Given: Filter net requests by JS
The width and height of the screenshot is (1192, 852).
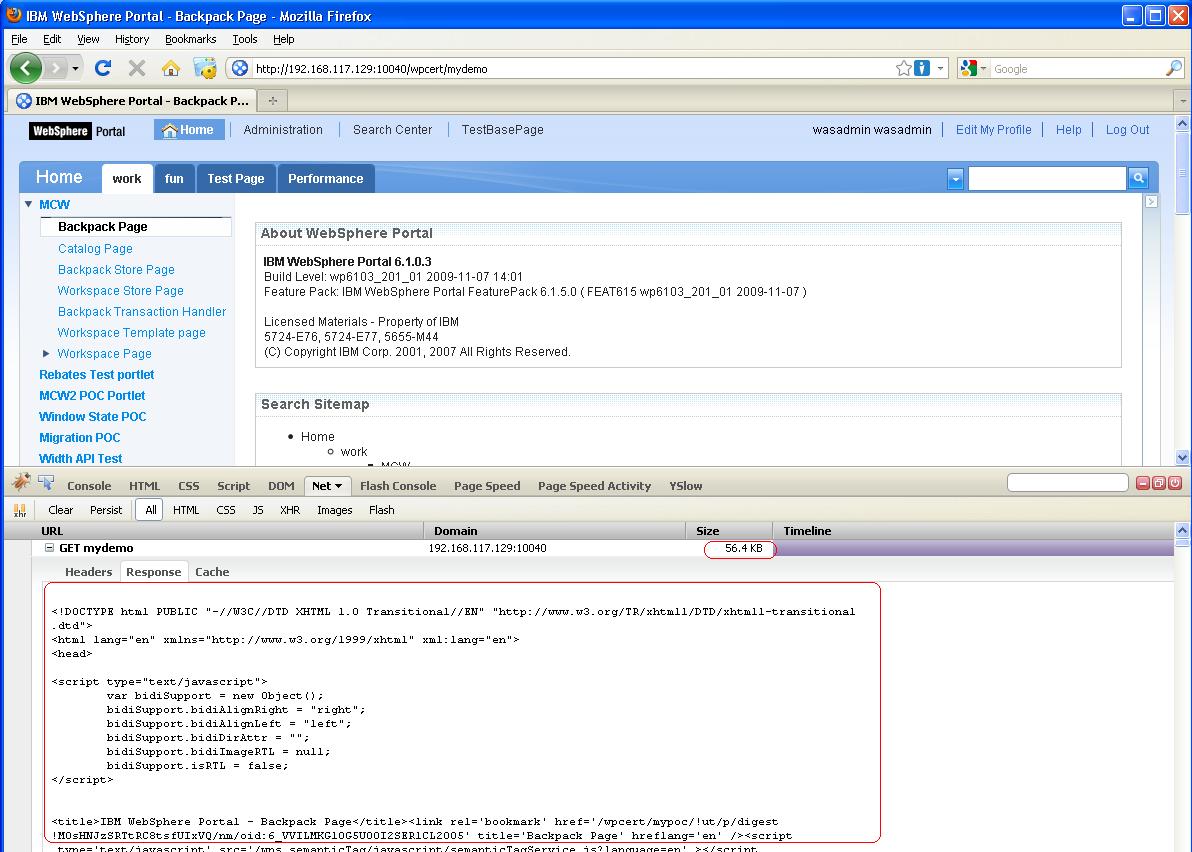Looking at the screenshot, I should click(258, 510).
